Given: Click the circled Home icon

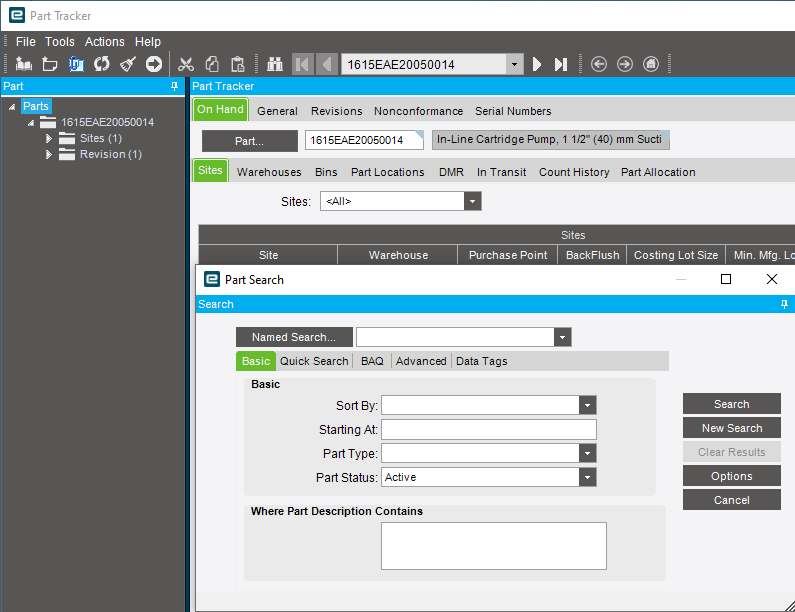Looking at the screenshot, I should tap(651, 64).
